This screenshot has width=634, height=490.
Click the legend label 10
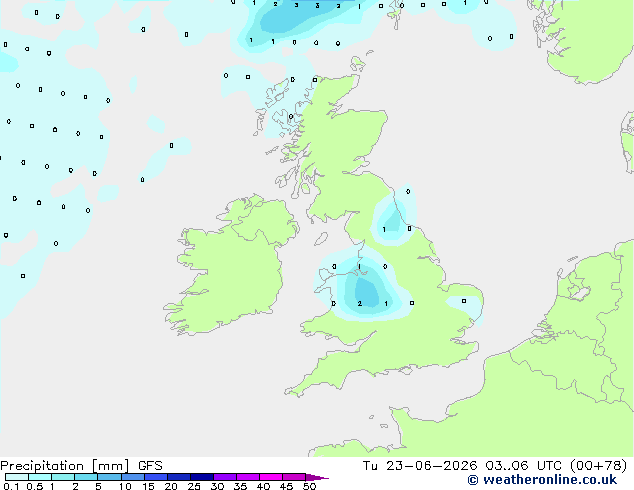(x=125, y=486)
